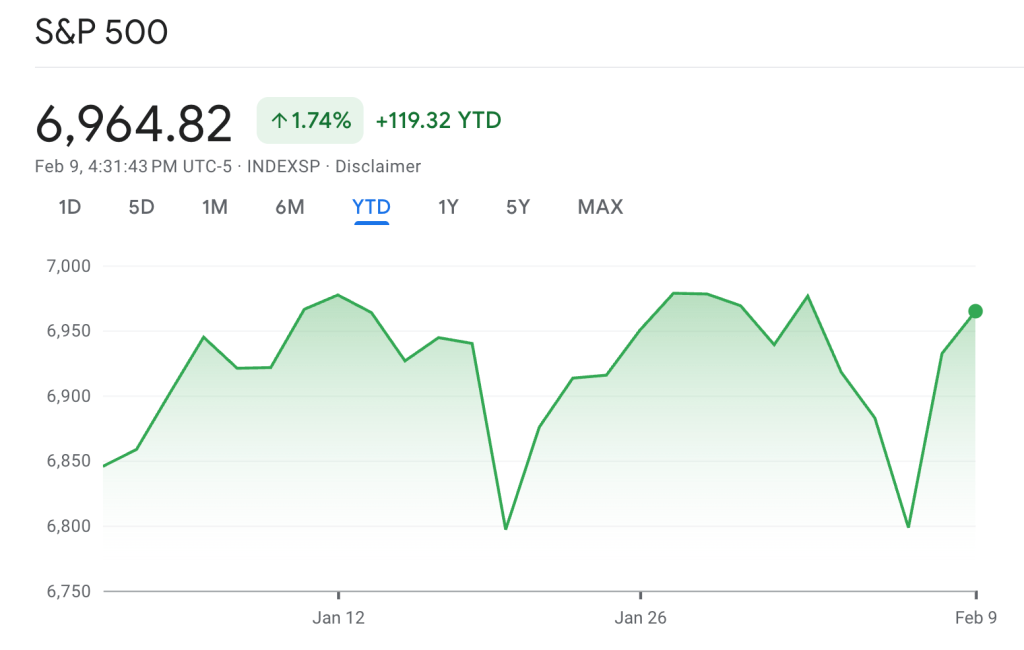
Task: Click the 6,964.82 index value
Action: pos(133,123)
